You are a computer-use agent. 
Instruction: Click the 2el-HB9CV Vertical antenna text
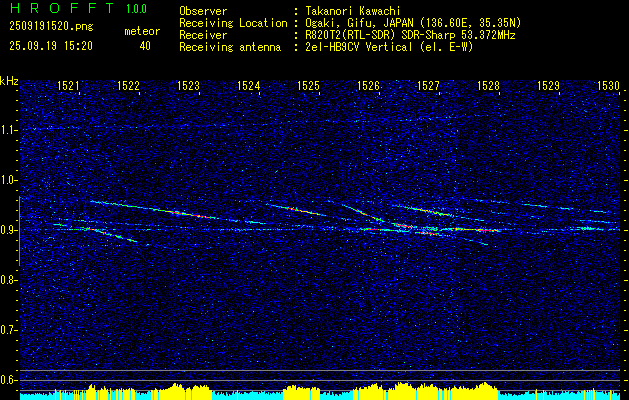[x=390, y=47]
